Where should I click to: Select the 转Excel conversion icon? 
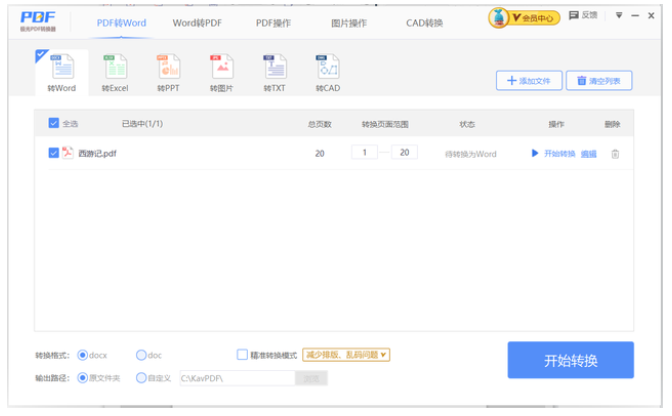tap(115, 69)
